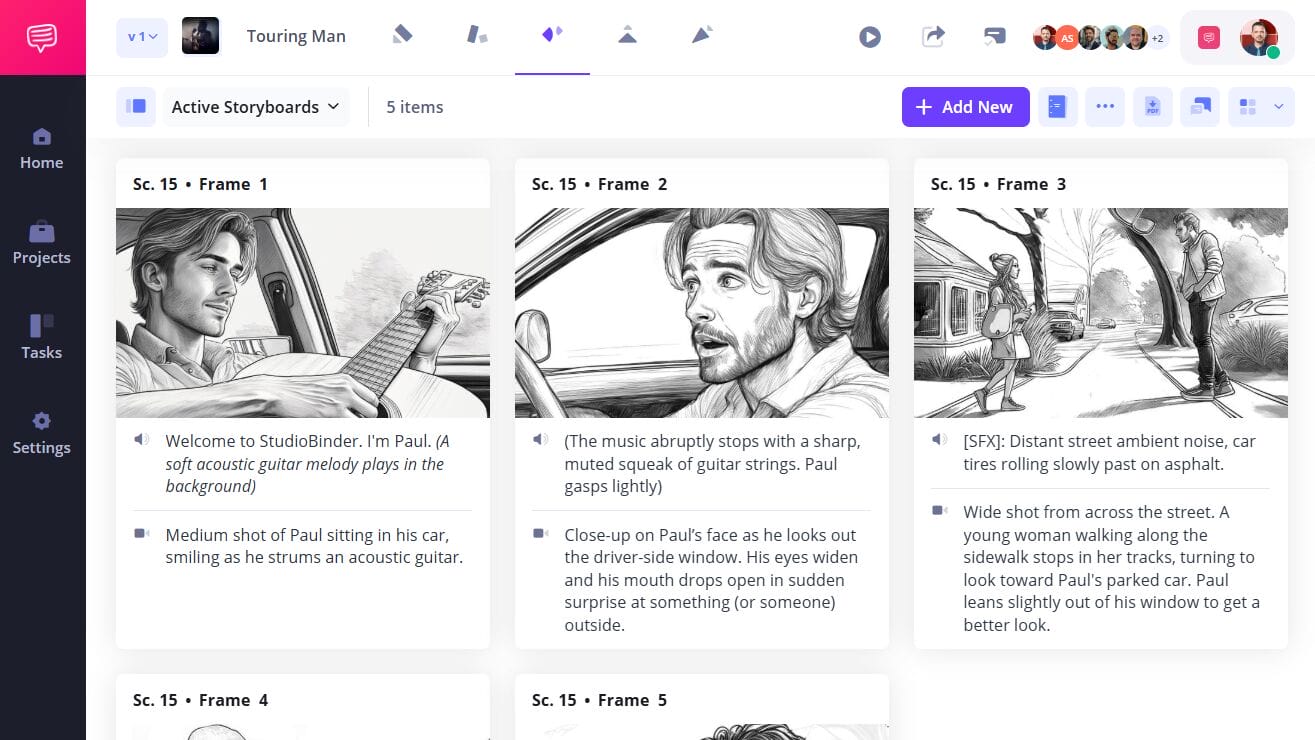Click Frame 3 audio speaker icon
The height and width of the screenshot is (740, 1315).
point(939,439)
